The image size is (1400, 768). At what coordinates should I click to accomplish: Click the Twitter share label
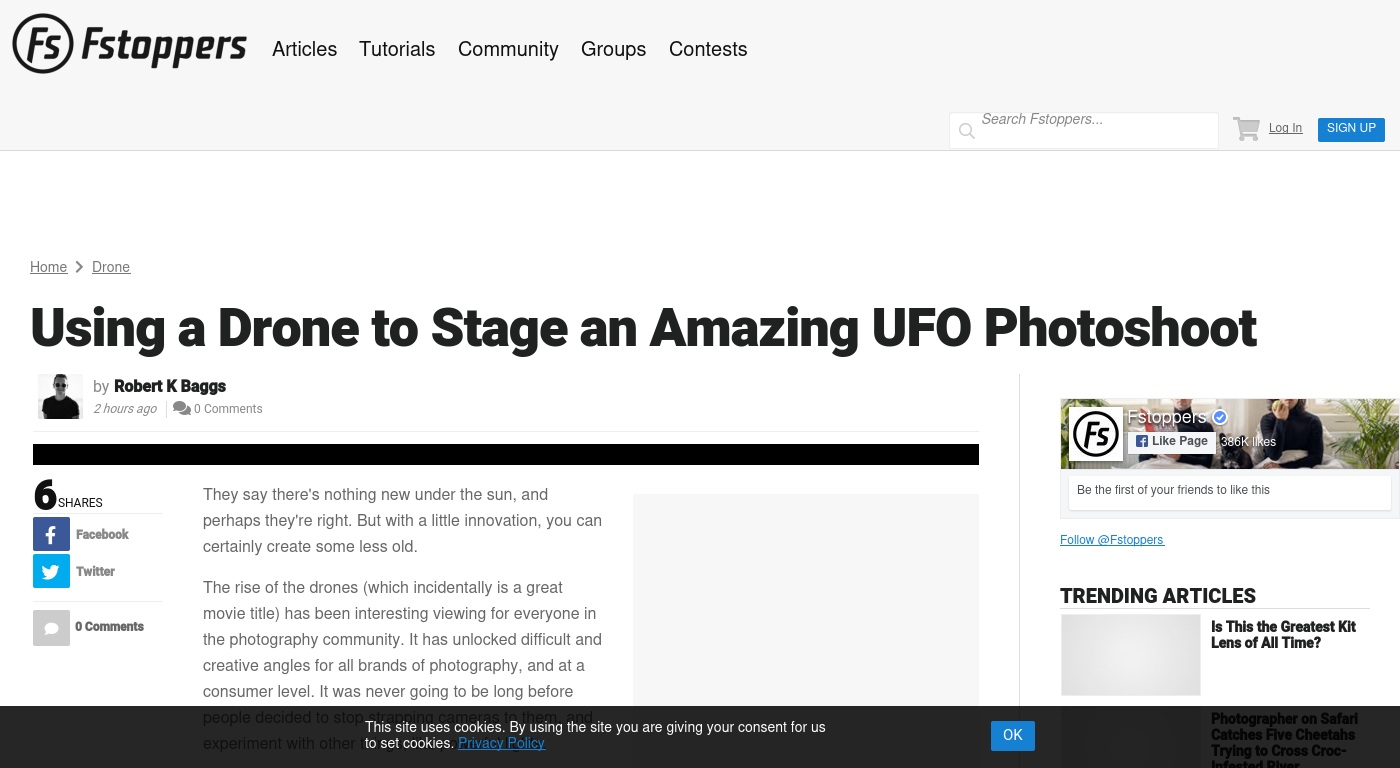tap(95, 571)
